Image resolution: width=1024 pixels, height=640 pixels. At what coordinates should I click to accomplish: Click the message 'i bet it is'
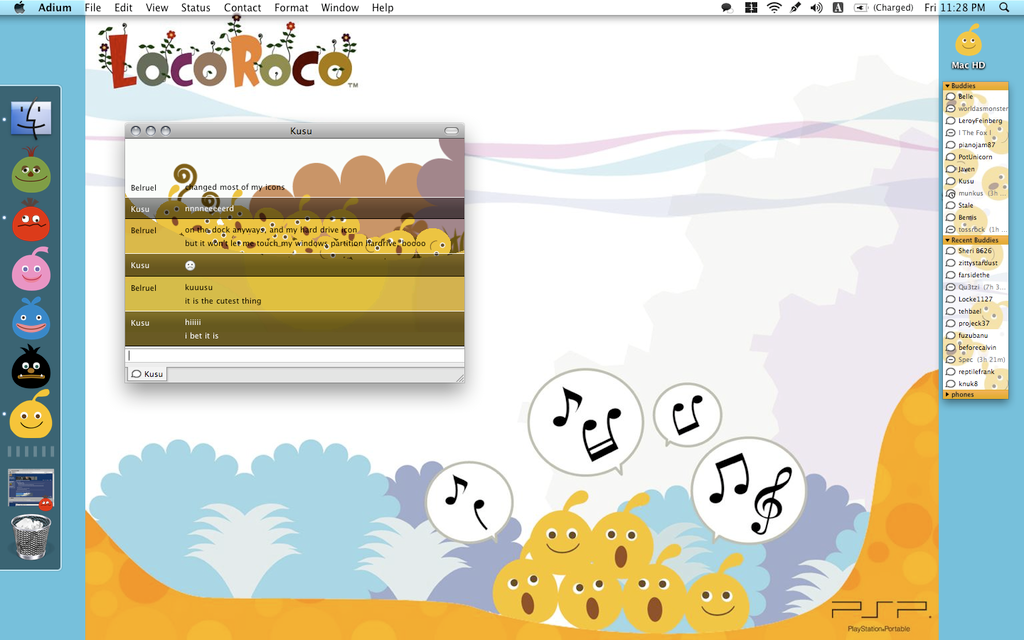[x=201, y=336]
